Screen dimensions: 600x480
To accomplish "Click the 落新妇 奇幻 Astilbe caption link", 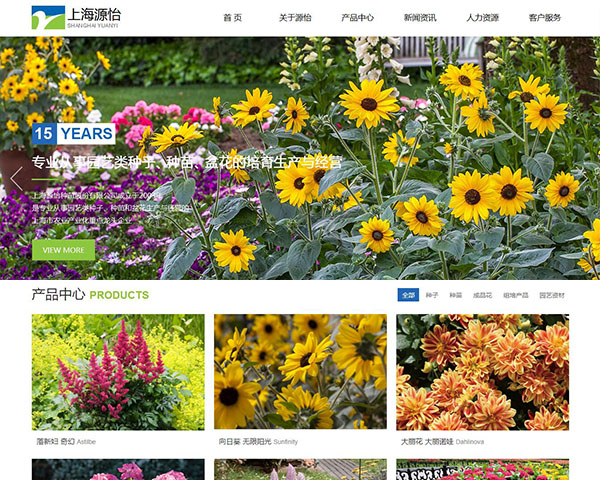I will [x=66, y=441].
